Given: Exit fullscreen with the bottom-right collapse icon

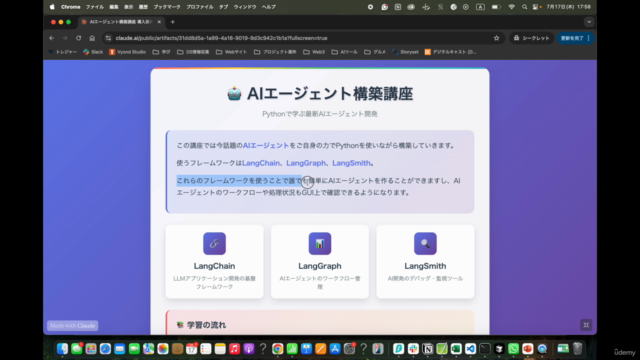Looking at the screenshot, I should coord(586,325).
